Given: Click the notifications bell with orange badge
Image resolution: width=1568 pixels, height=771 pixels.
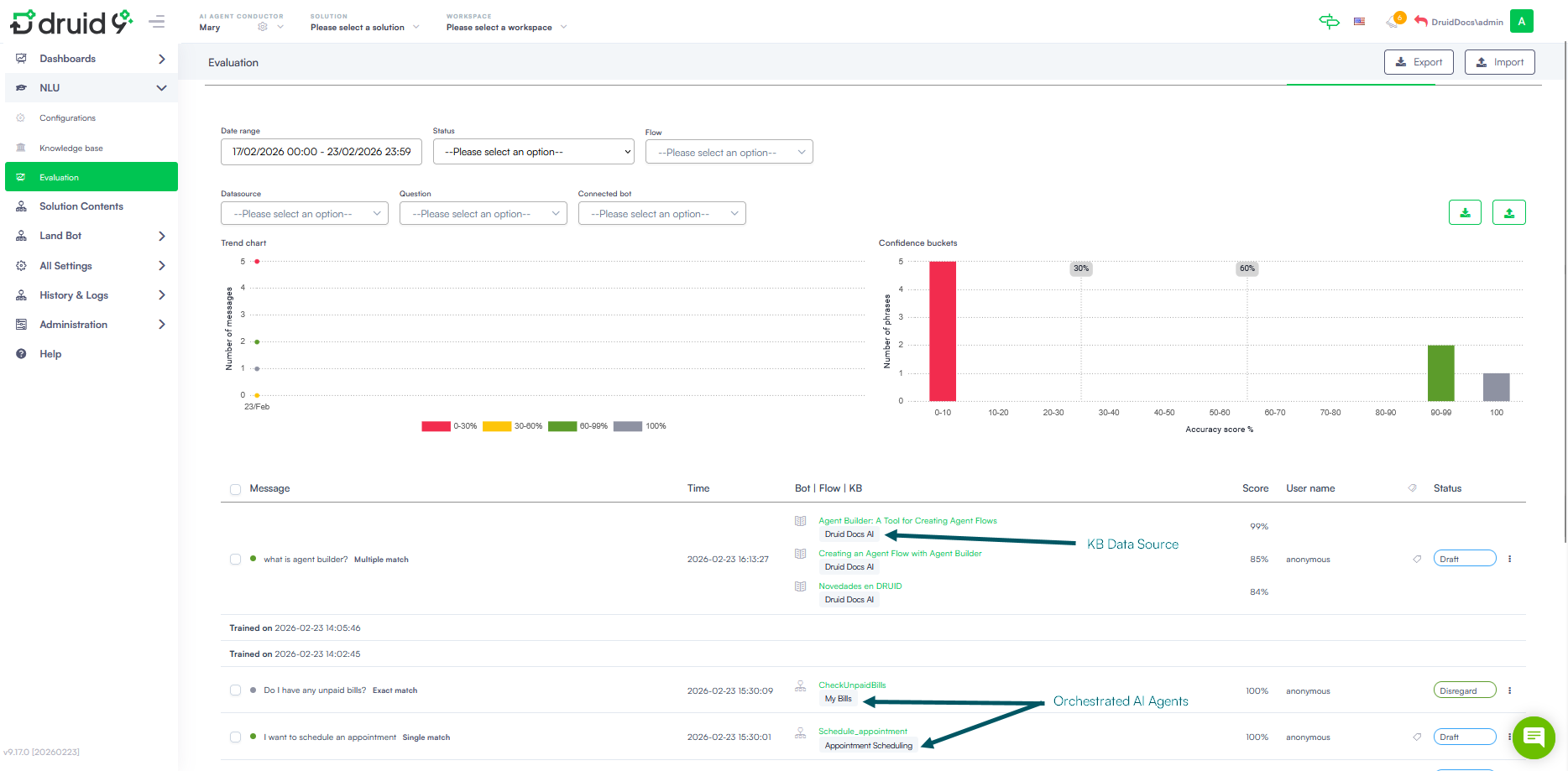Looking at the screenshot, I should tap(1393, 22).
